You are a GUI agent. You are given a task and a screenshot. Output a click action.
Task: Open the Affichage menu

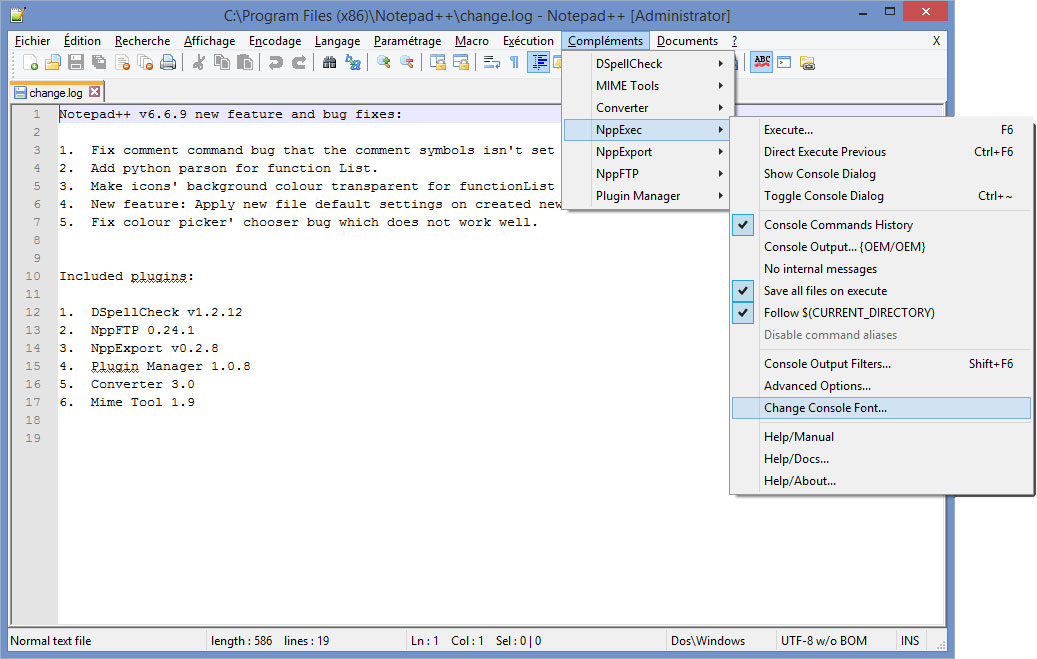click(x=210, y=41)
